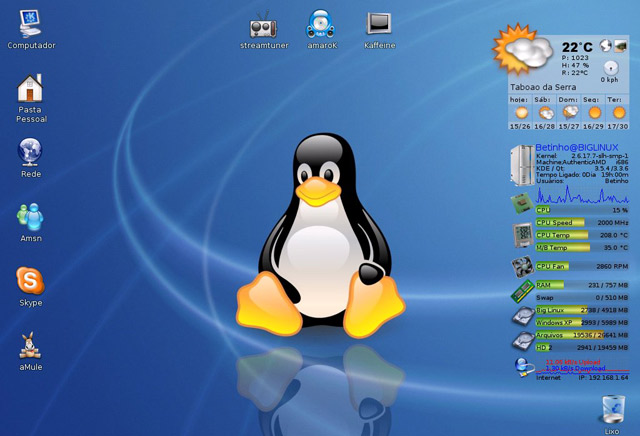The width and height of the screenshot is (640, 436).
Task: Click the Seg forecast sun icon
Action: coord(595,113)
